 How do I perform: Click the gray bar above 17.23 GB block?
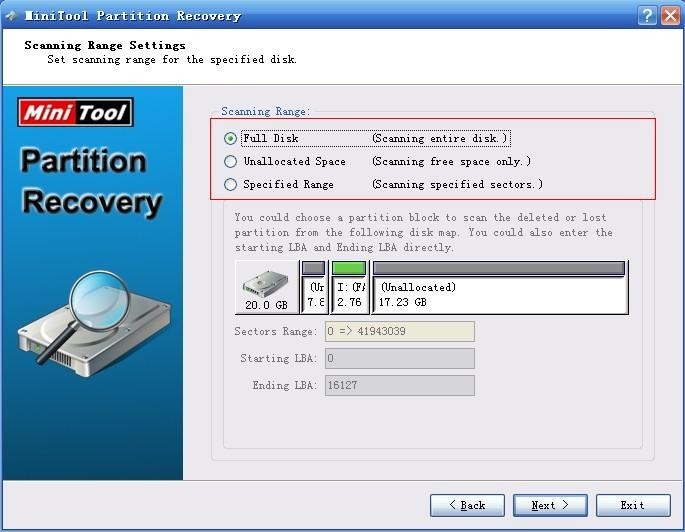click(x=499, y=268)
